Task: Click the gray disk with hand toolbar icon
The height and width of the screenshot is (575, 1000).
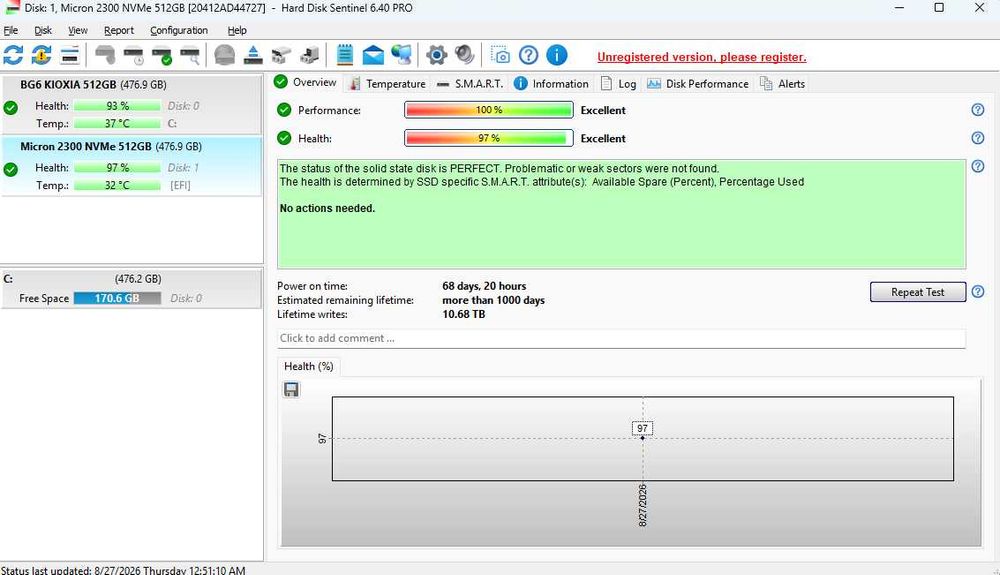Action: tap(105, 55)
